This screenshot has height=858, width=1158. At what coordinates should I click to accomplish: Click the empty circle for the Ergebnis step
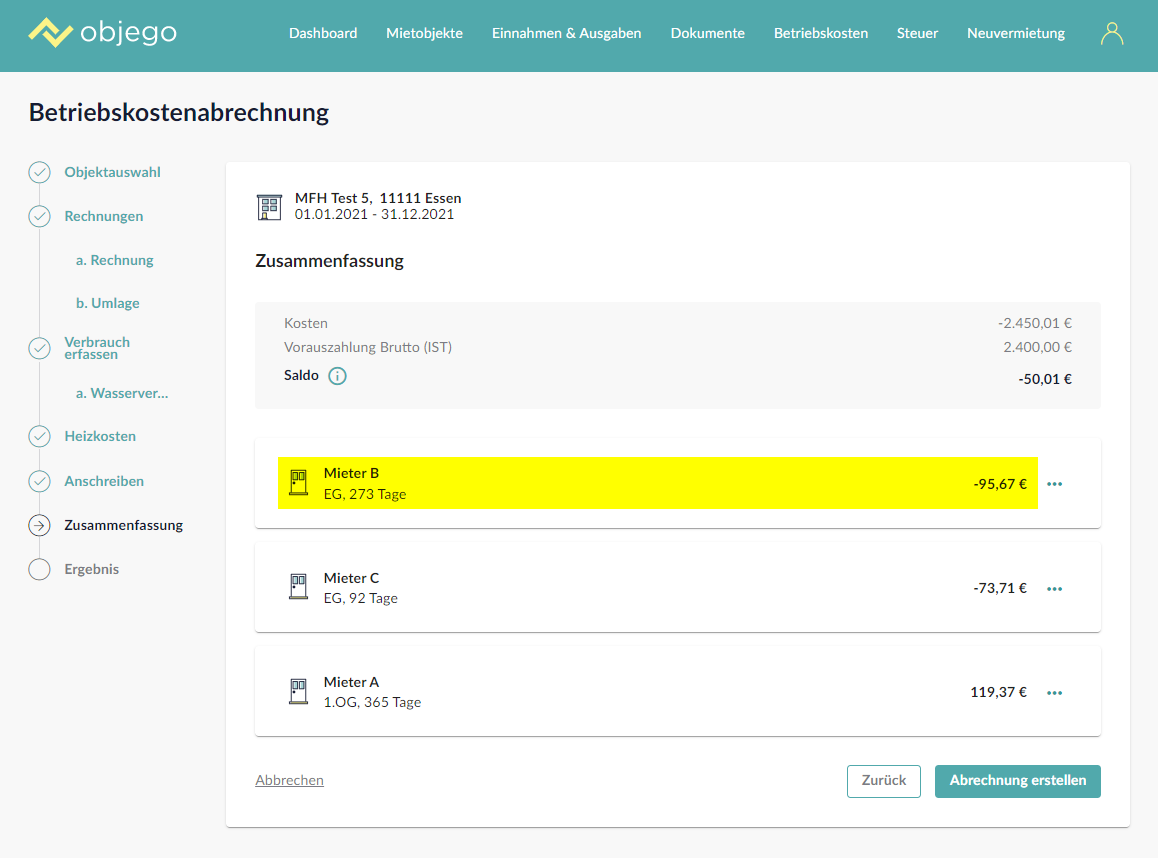(39, 569)
